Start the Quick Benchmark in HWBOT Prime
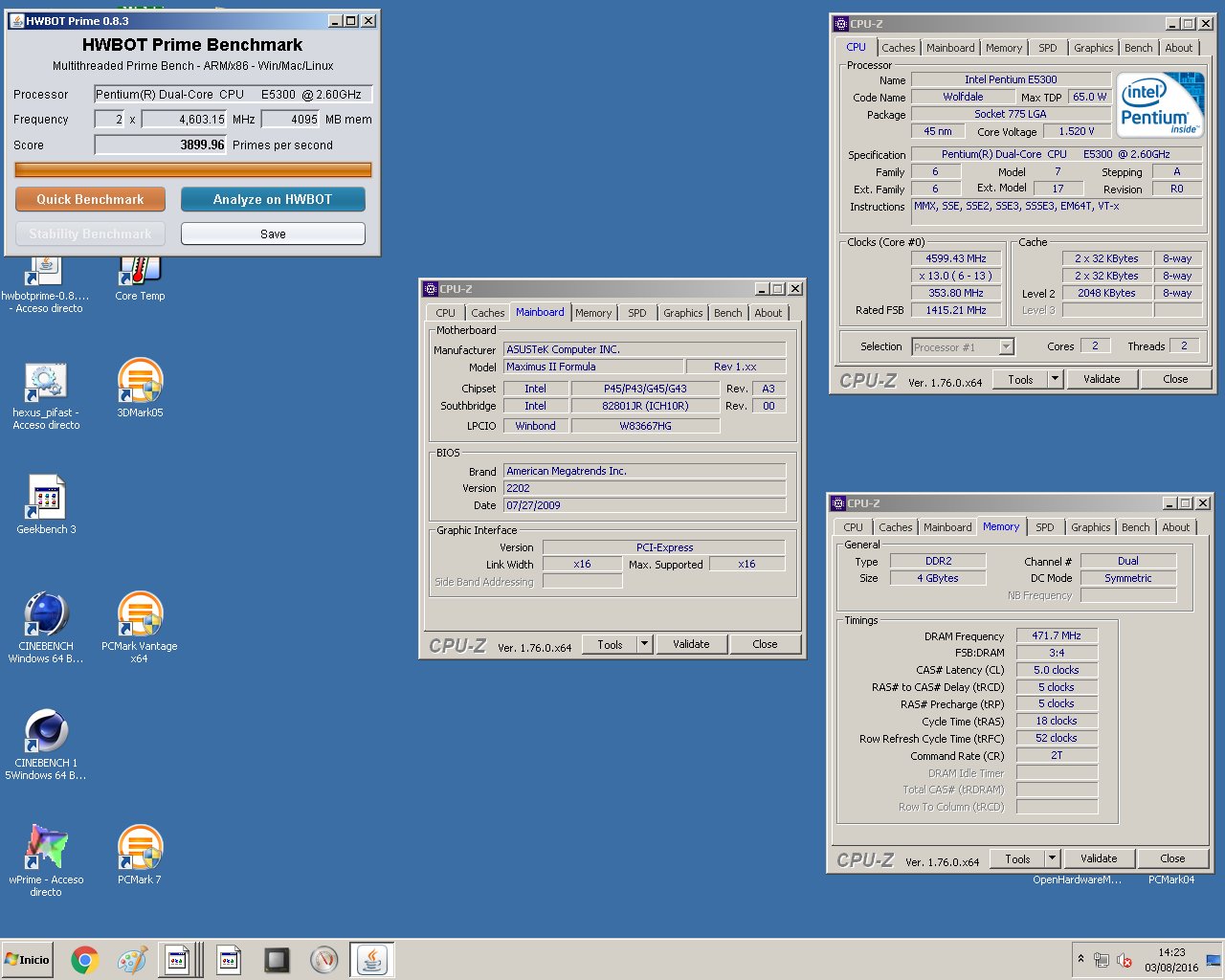The height and width of the screenshot is (980, 1225). pos(90,199)
